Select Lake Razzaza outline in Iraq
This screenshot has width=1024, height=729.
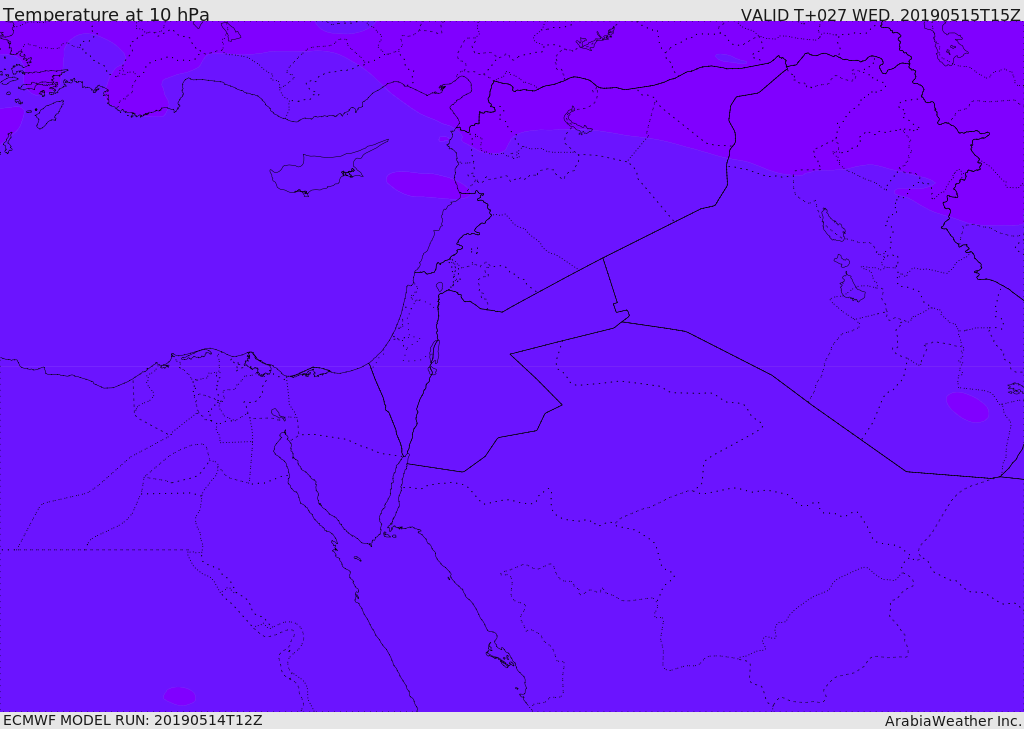[x=852, y=287]
